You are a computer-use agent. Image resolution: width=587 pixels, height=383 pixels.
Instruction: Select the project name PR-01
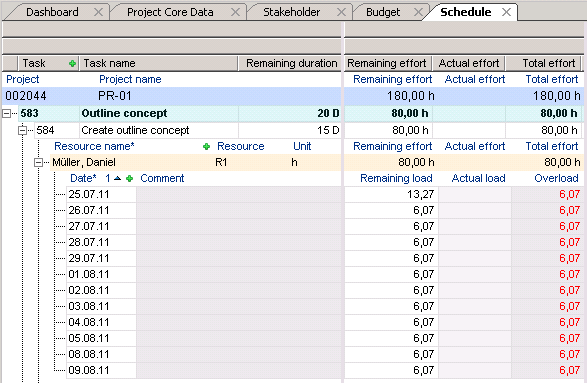pyautogui.click(x=115, y=96)
